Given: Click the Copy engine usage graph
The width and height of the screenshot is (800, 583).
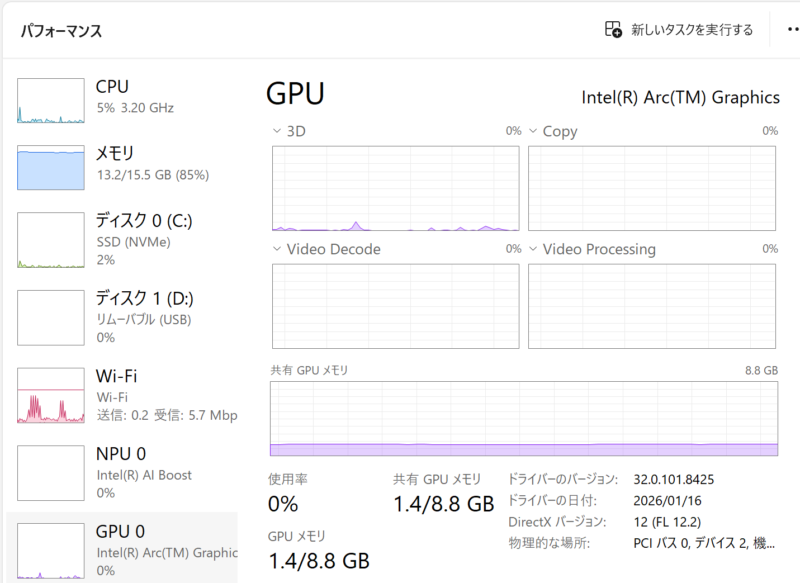Looking at the screenshot, I should pyautogui.click(x=652, y=188).
